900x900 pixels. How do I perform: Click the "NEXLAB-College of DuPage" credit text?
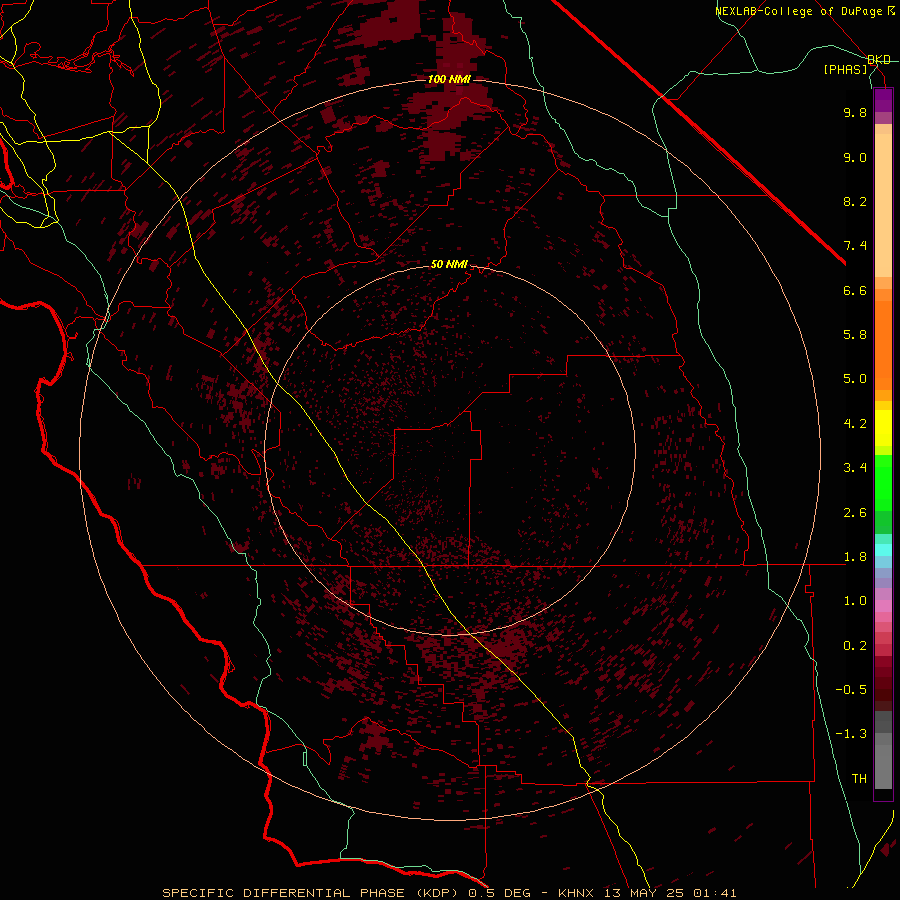800,11
